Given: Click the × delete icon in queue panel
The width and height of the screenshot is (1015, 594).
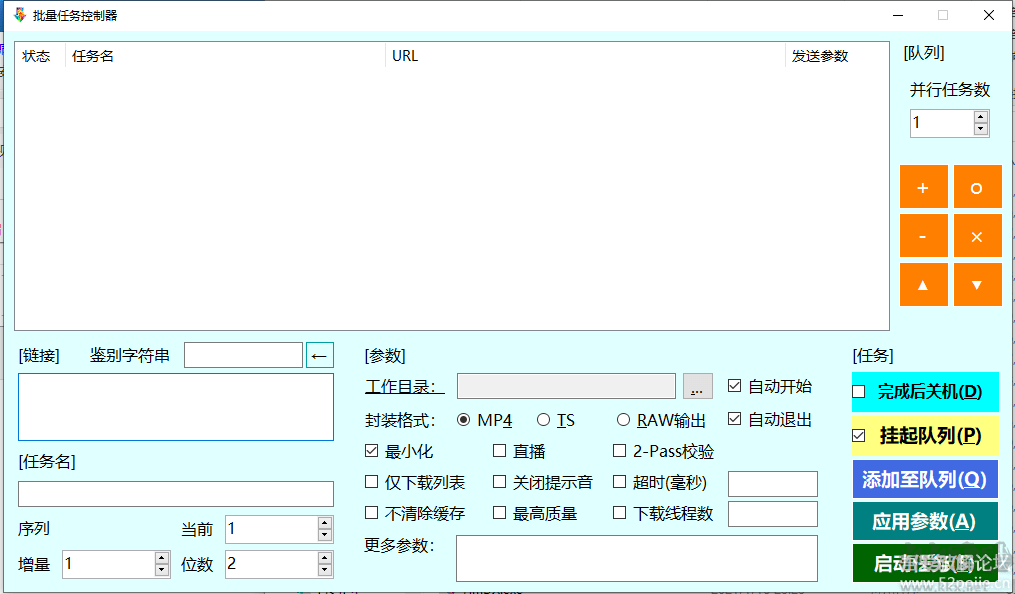Looking at the screenshot, I should pyautogui.click(x=977, y=235).
